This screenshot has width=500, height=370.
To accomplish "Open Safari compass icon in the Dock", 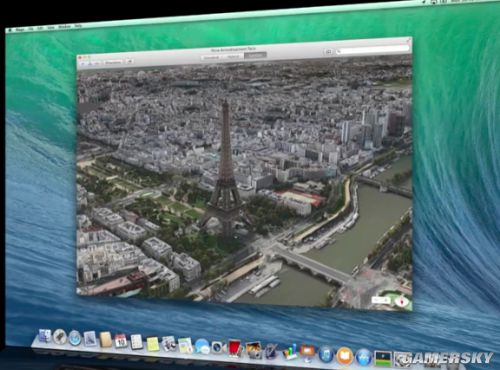I will click(75, 339).
